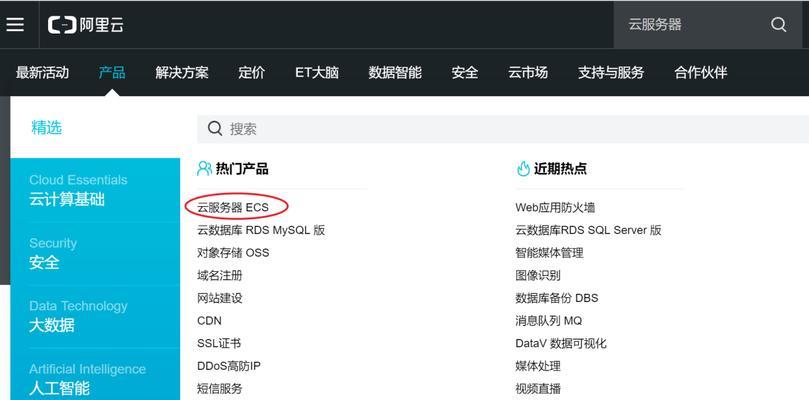This screenshot has width=809, height=400.
Task: Open 数据库备份 DBS link
Action: click(x=557, y=298)
